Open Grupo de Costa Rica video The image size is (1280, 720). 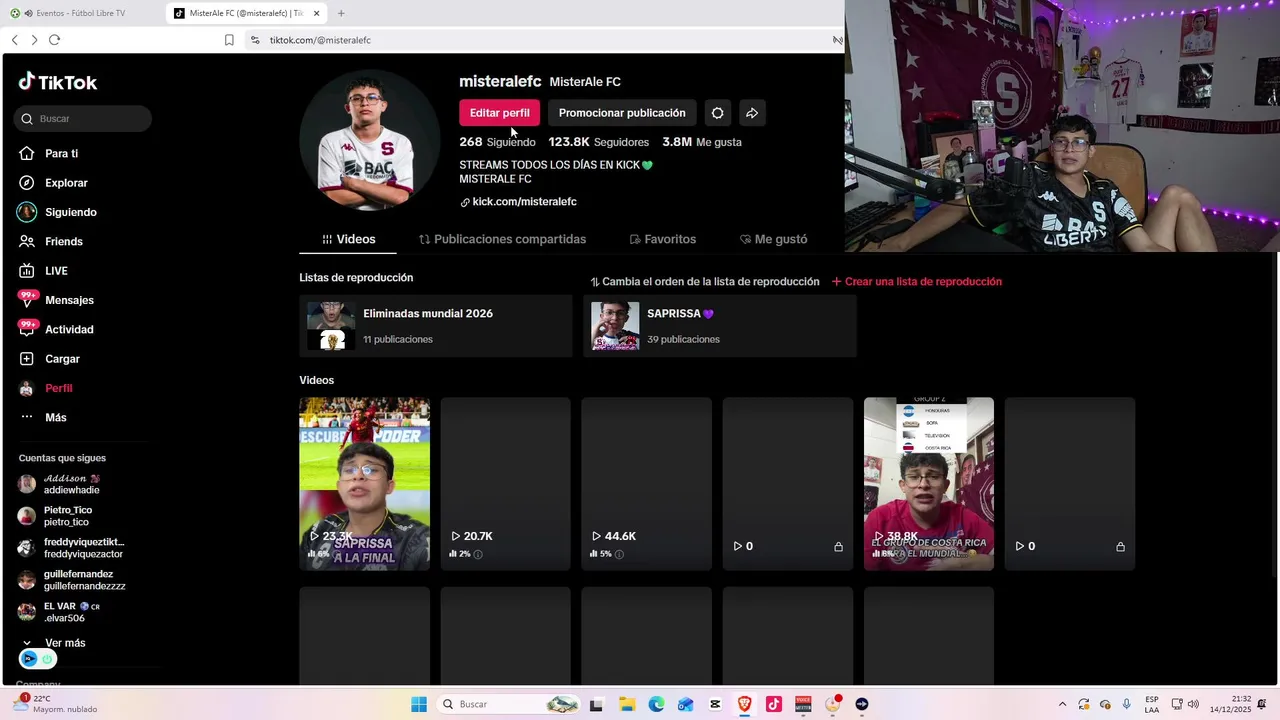[929, 484]
